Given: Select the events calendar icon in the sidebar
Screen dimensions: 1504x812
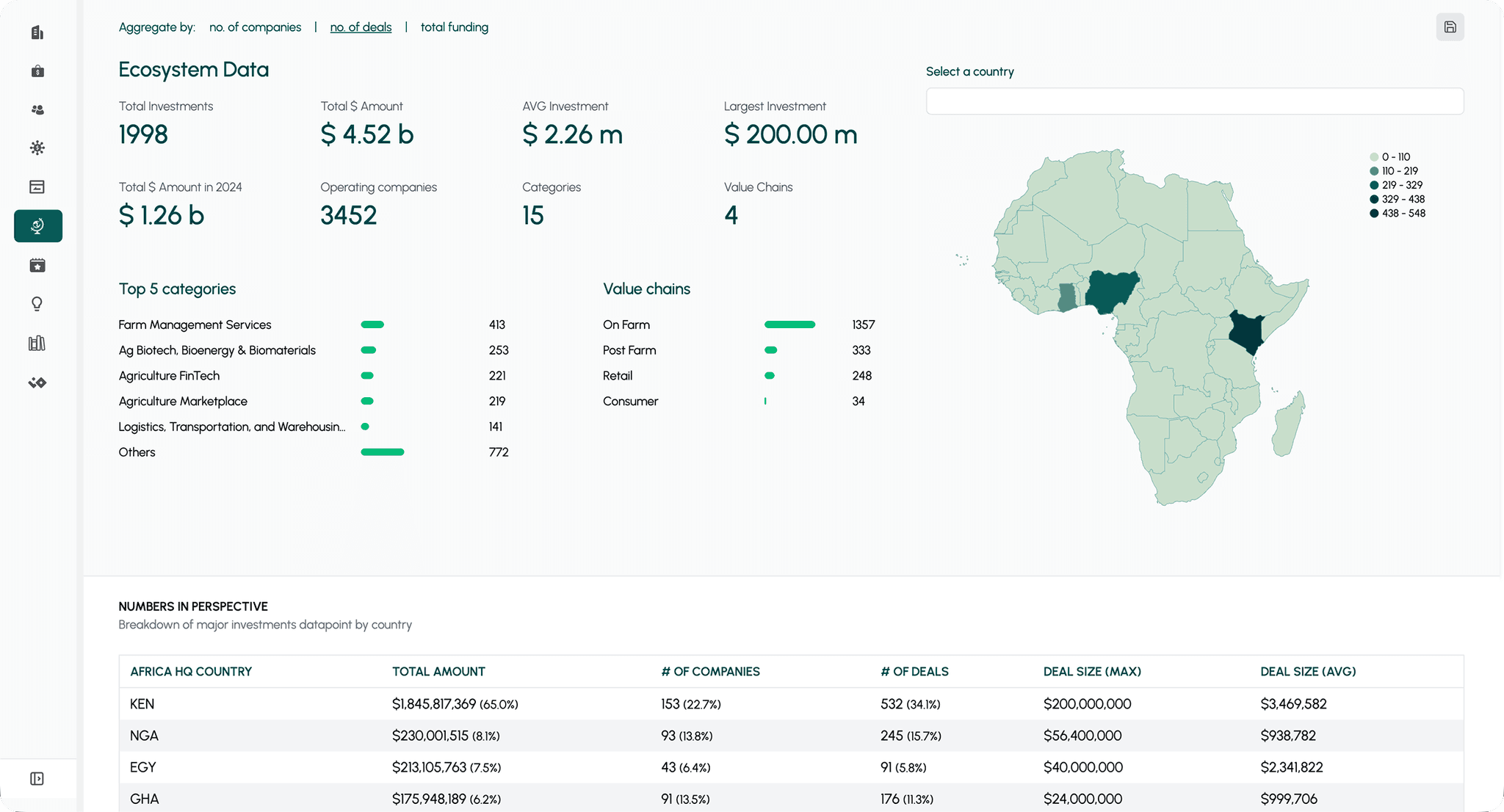Looking at the screenshot, I should point(37,265).
